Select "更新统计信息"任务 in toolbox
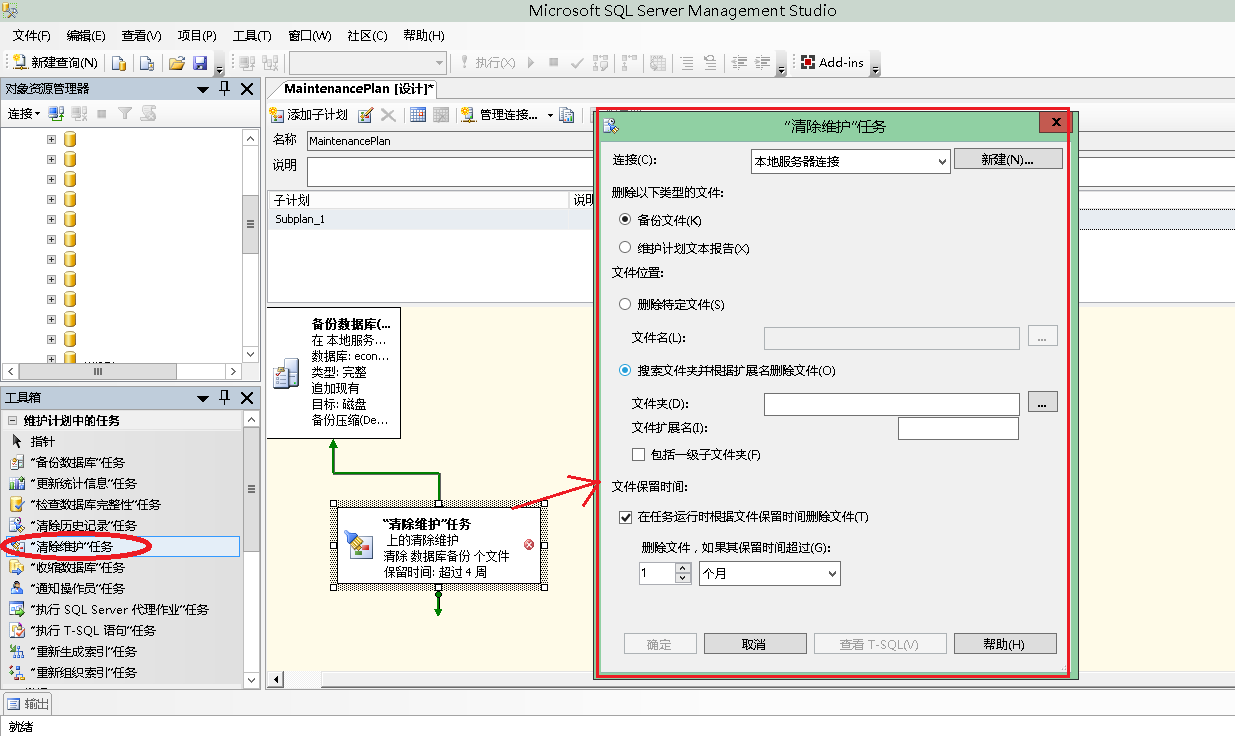 tap(84, 483)
